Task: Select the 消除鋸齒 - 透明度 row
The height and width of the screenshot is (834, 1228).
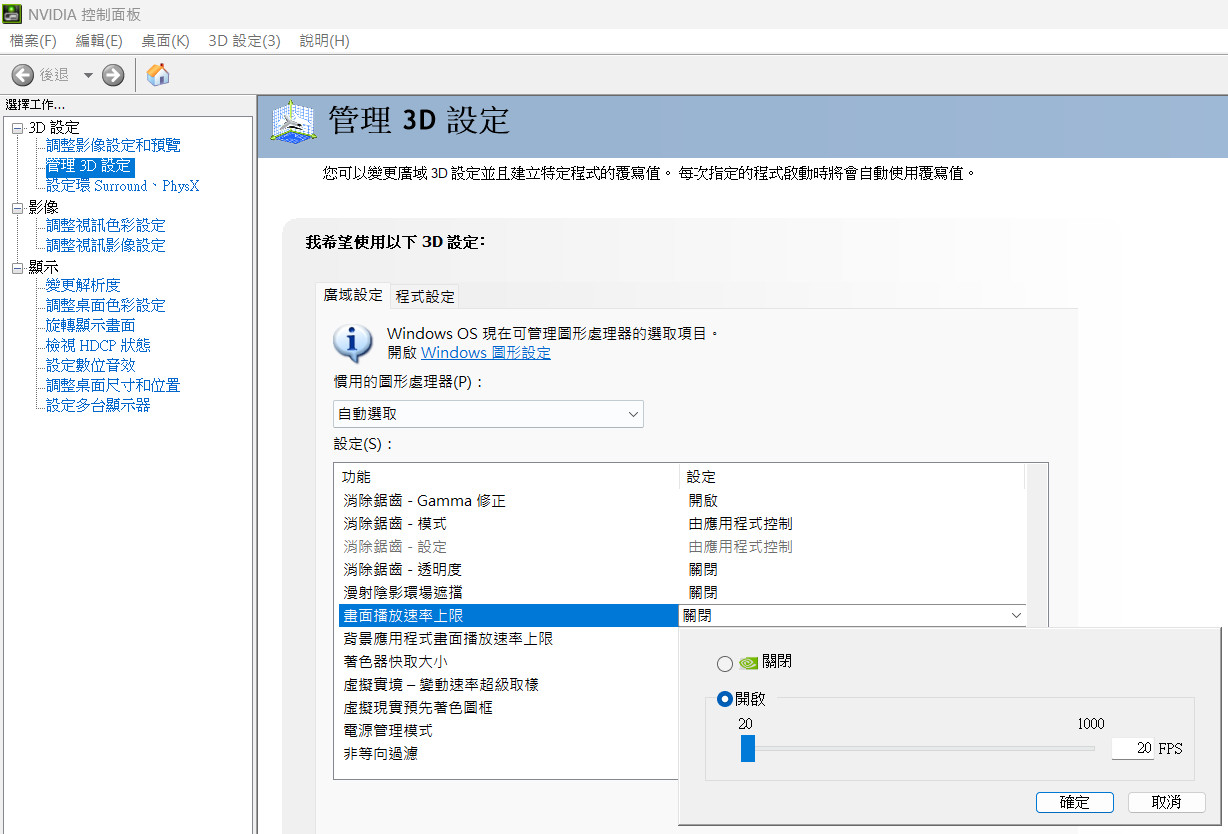Action: tap(680, 570)
